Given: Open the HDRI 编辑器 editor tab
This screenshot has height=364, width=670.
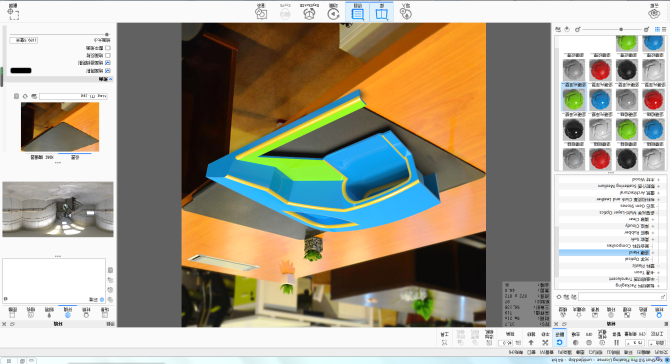Looking at the screenshot, I should tap(42, 157).
